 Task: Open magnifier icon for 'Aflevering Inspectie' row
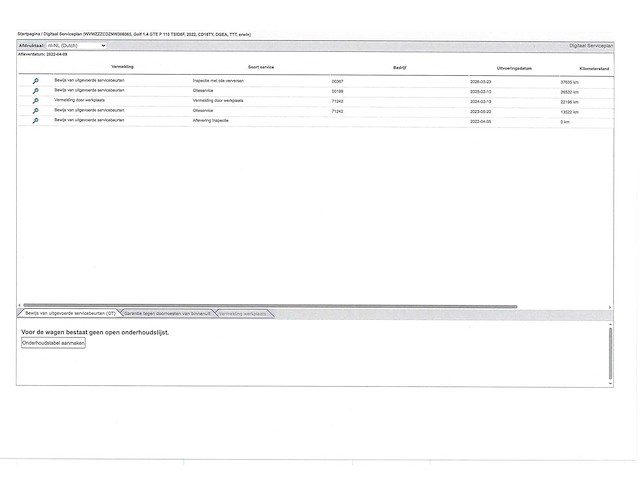point(36,121)
